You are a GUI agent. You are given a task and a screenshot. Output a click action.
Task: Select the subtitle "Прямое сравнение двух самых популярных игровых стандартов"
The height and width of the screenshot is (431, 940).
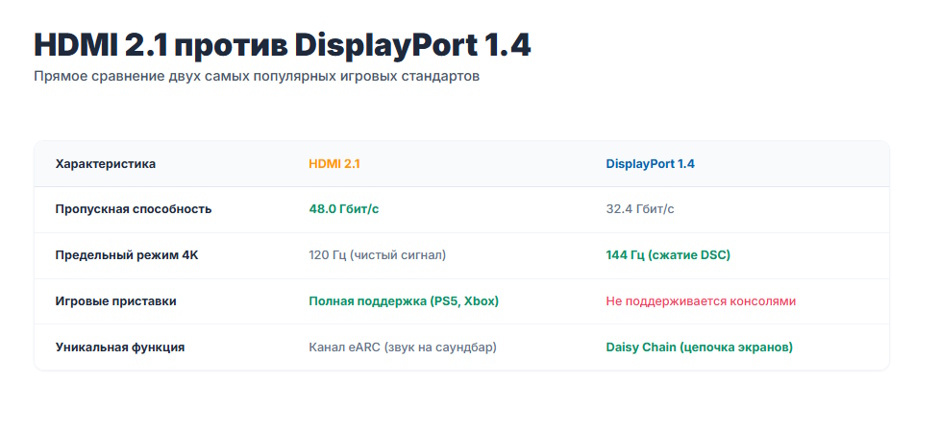257,77
